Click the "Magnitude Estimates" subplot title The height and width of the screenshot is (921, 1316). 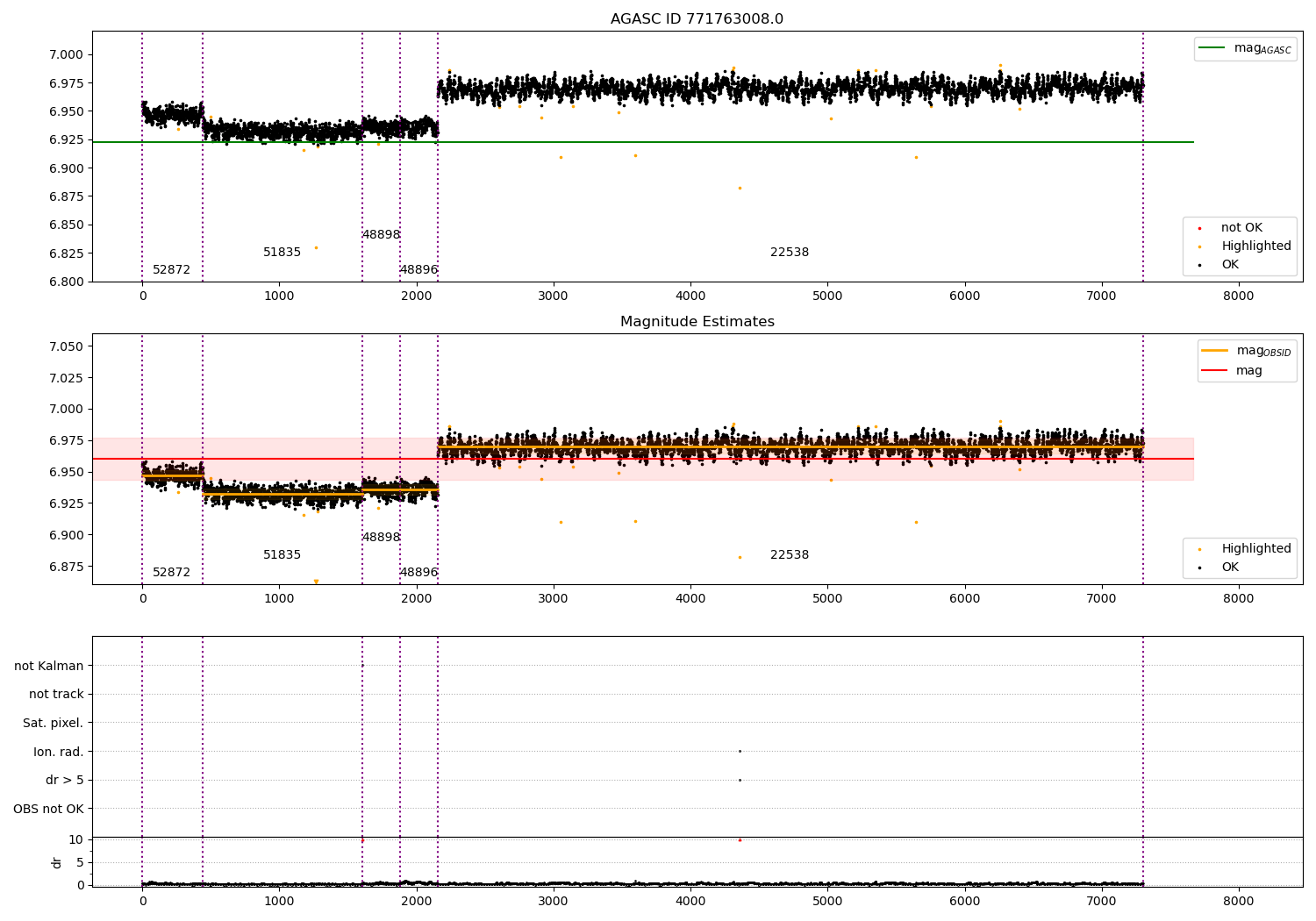click(697, 322)
